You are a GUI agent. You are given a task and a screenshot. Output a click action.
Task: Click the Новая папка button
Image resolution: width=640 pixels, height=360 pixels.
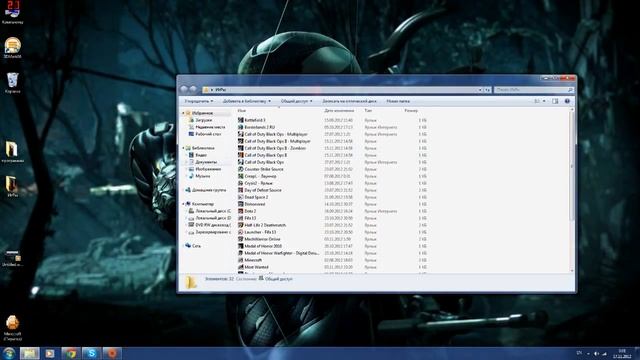[398, 101]
